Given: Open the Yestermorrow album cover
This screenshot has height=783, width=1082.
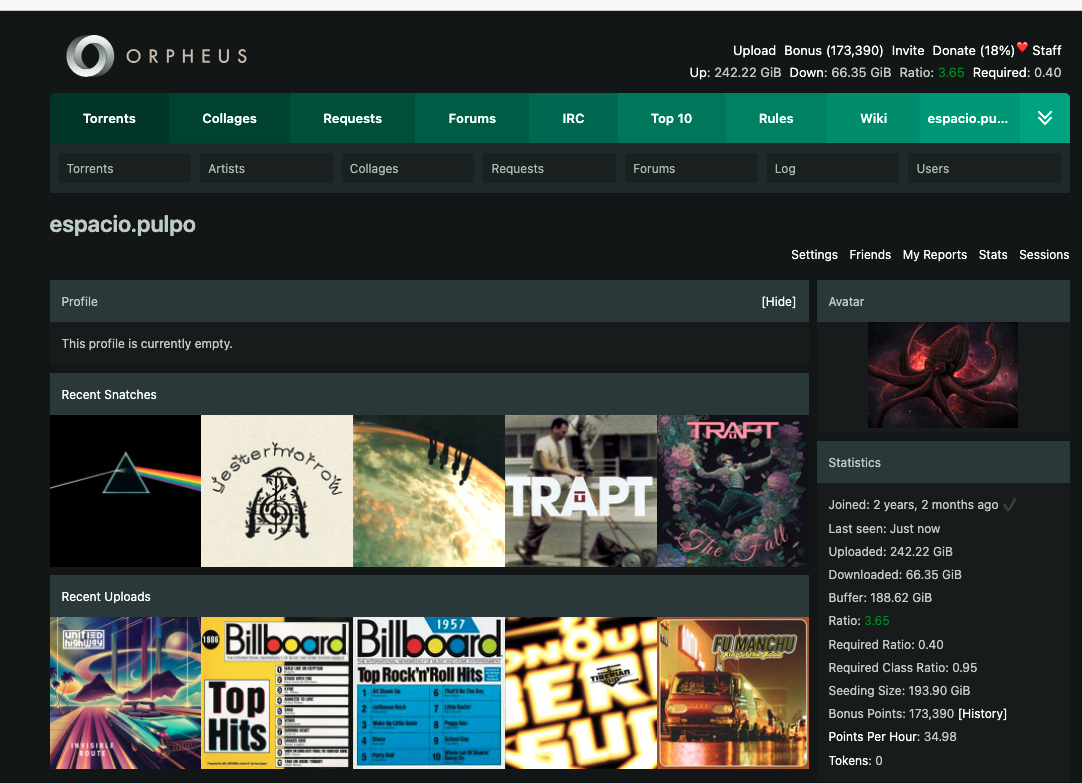Looking at the screenshot, I should pyautogui.click(x=277, y=490).
